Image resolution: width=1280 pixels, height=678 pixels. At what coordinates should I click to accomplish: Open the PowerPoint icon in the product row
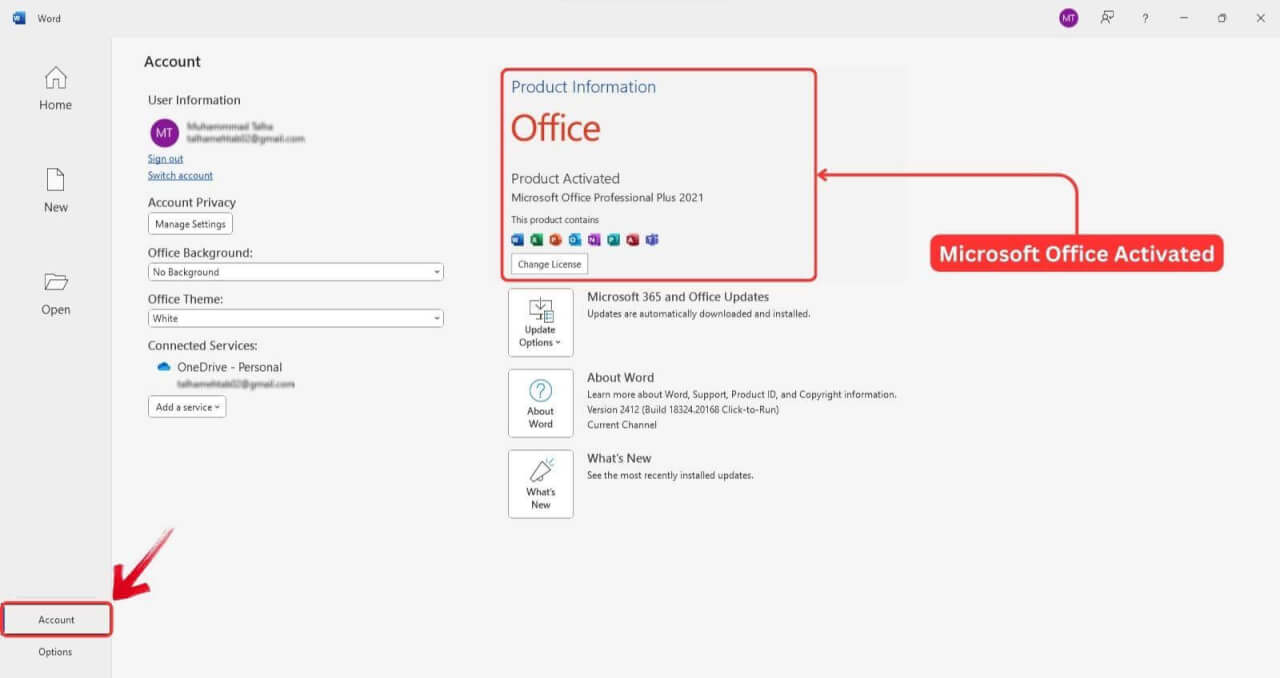click(556, 240)
